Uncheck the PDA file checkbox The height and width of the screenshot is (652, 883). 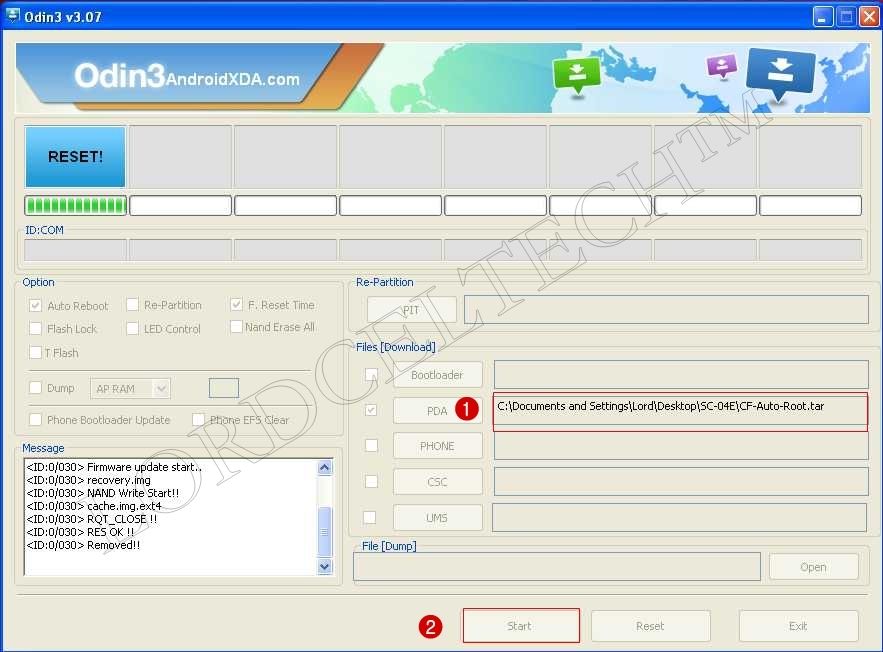[x=371, y=410]
